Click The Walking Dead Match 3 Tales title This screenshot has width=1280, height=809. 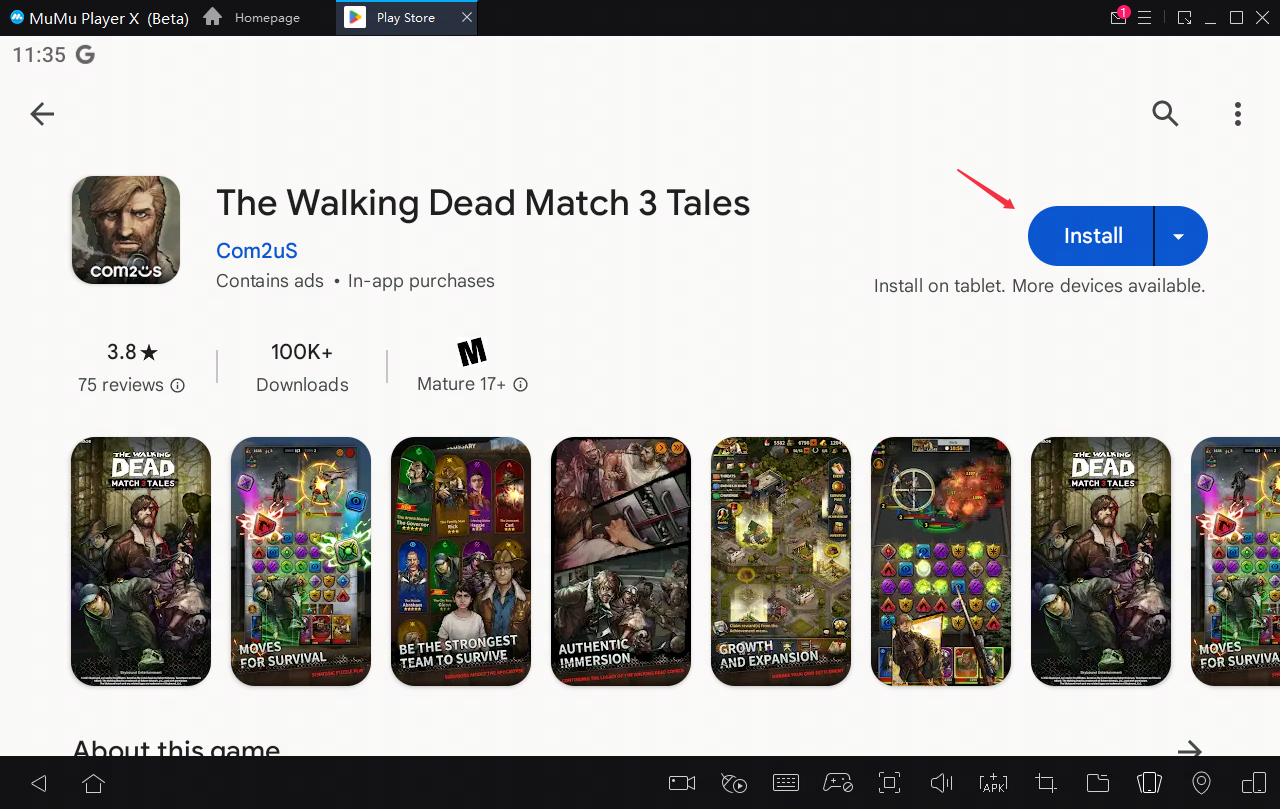[x=483, y=203]
